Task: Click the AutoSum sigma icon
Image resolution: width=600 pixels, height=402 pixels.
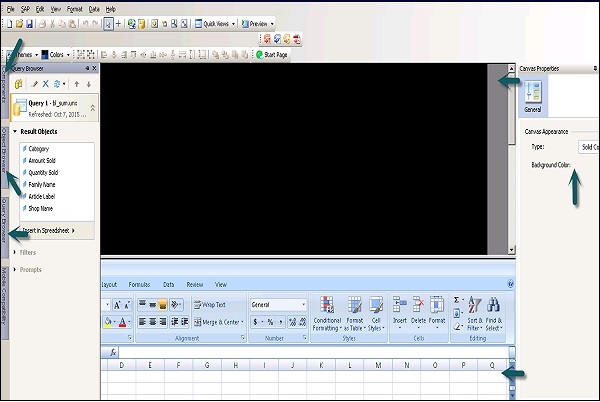Action: [x=457, y=300]
